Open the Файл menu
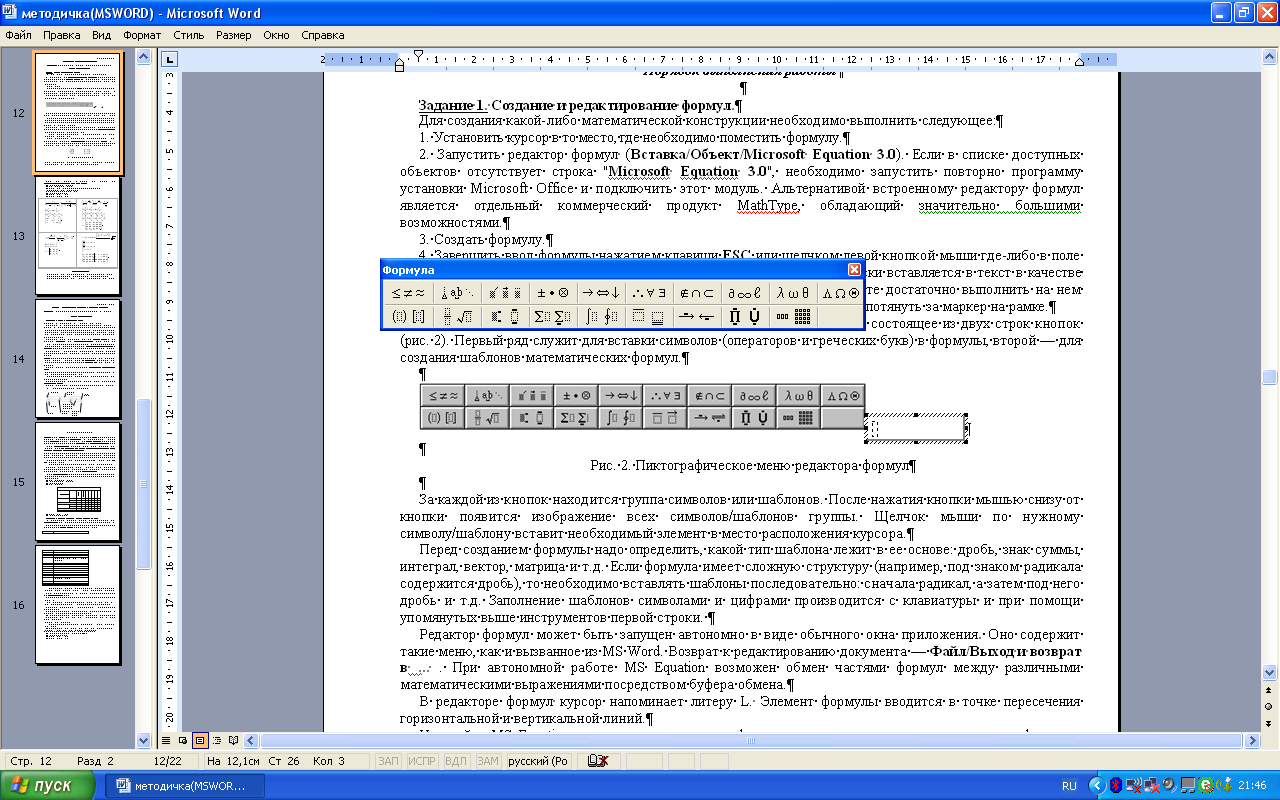This screenshot has height=800, width=1280. click(18, 34)
